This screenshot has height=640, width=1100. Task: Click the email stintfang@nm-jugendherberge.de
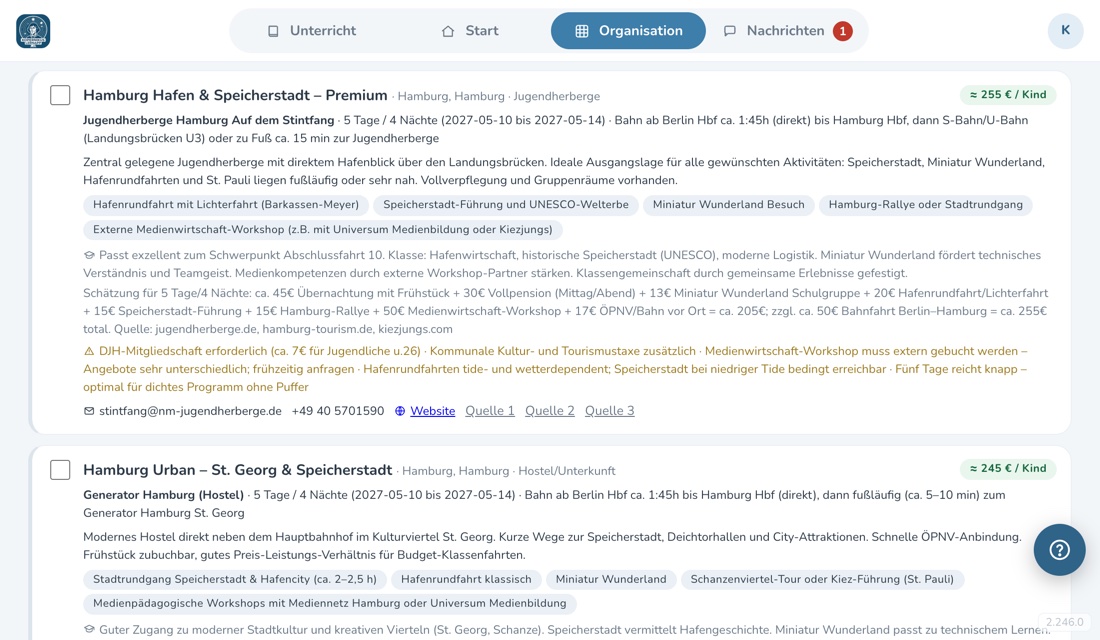190,411
